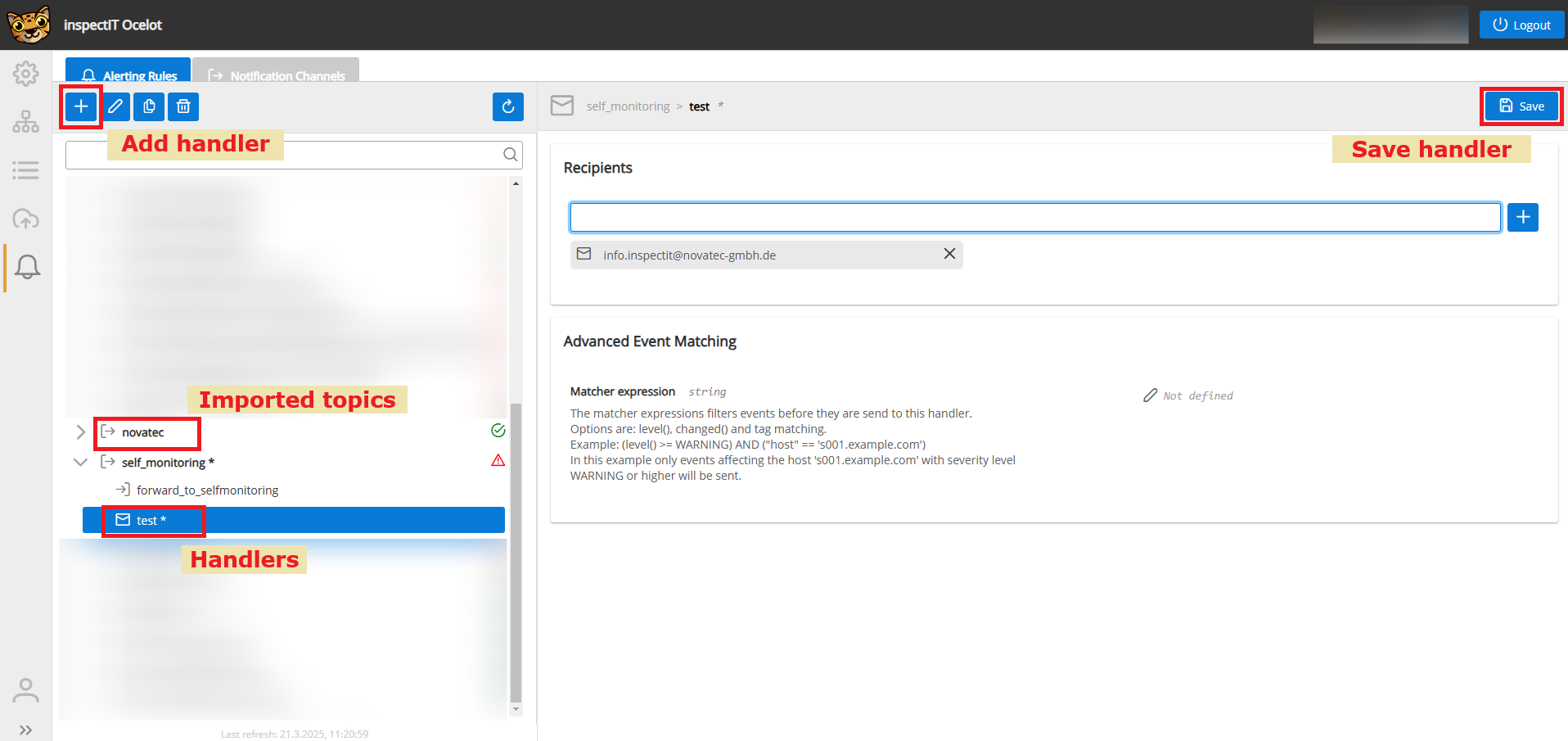Open the agent mappings hierarchy icon
The height and width of the screenshot is (741, 1568).
(x=26, y=122)
